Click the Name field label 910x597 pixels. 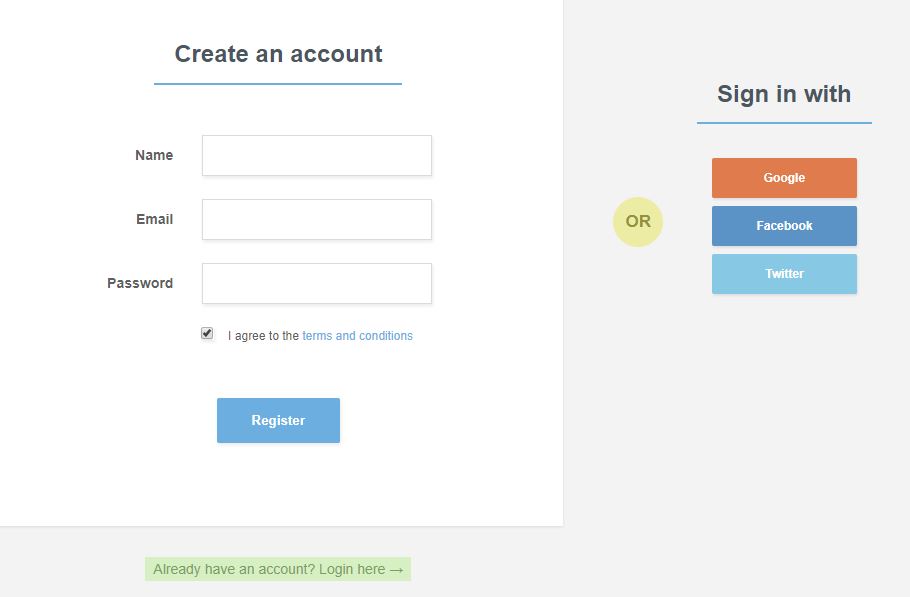pos(154,155)
